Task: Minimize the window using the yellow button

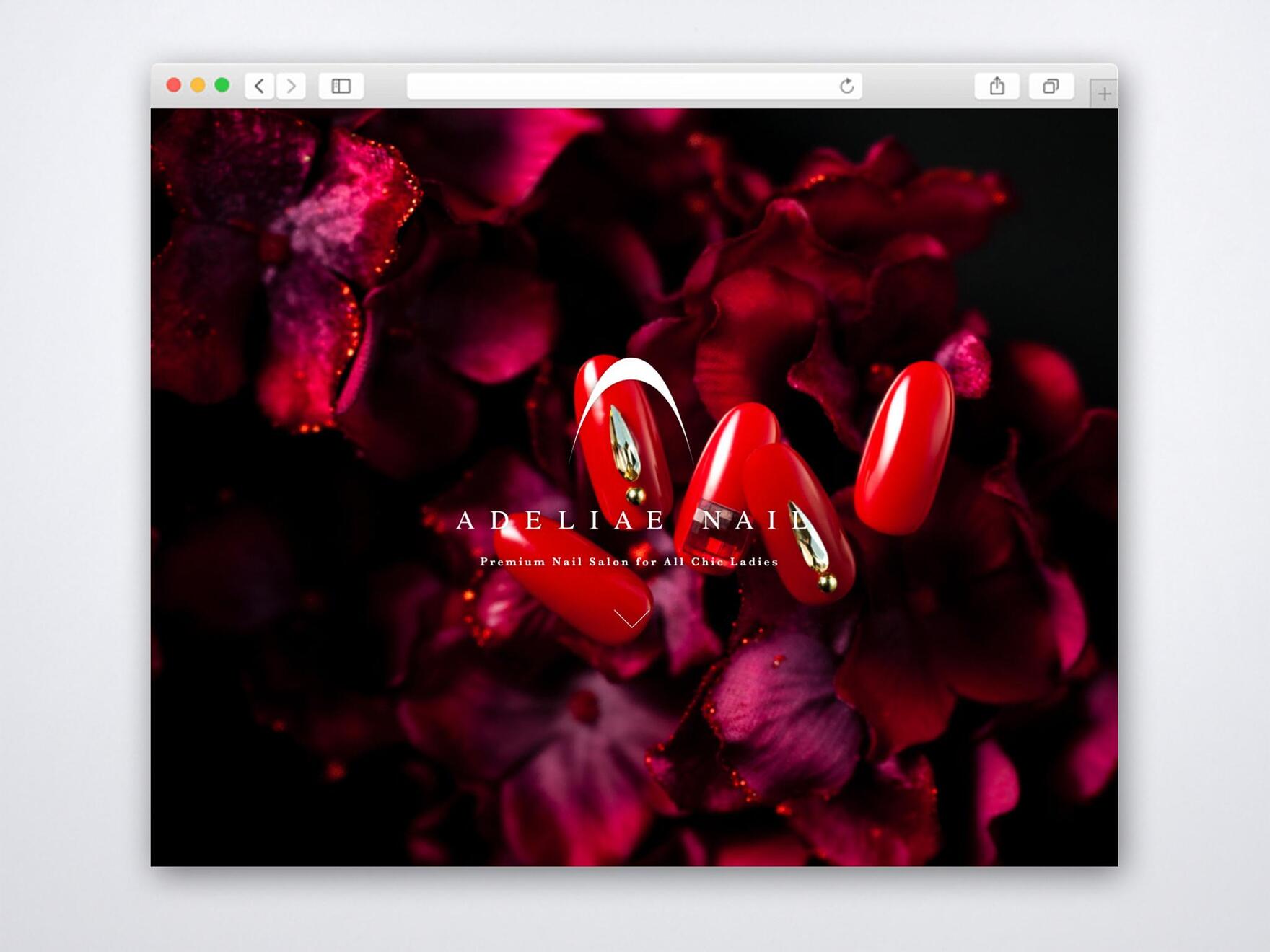Action: coord(198,85)
